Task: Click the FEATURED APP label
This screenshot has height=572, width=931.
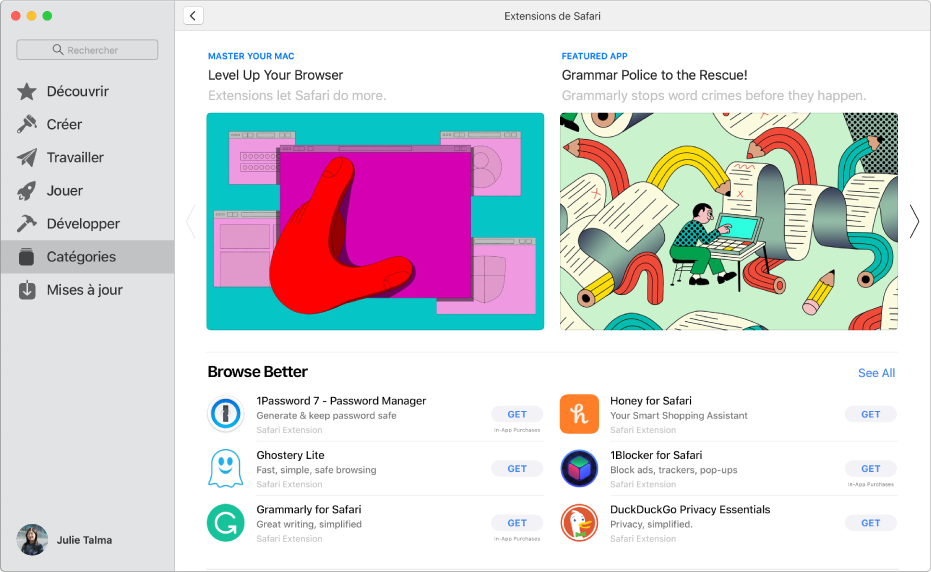Action: [594, 56]
